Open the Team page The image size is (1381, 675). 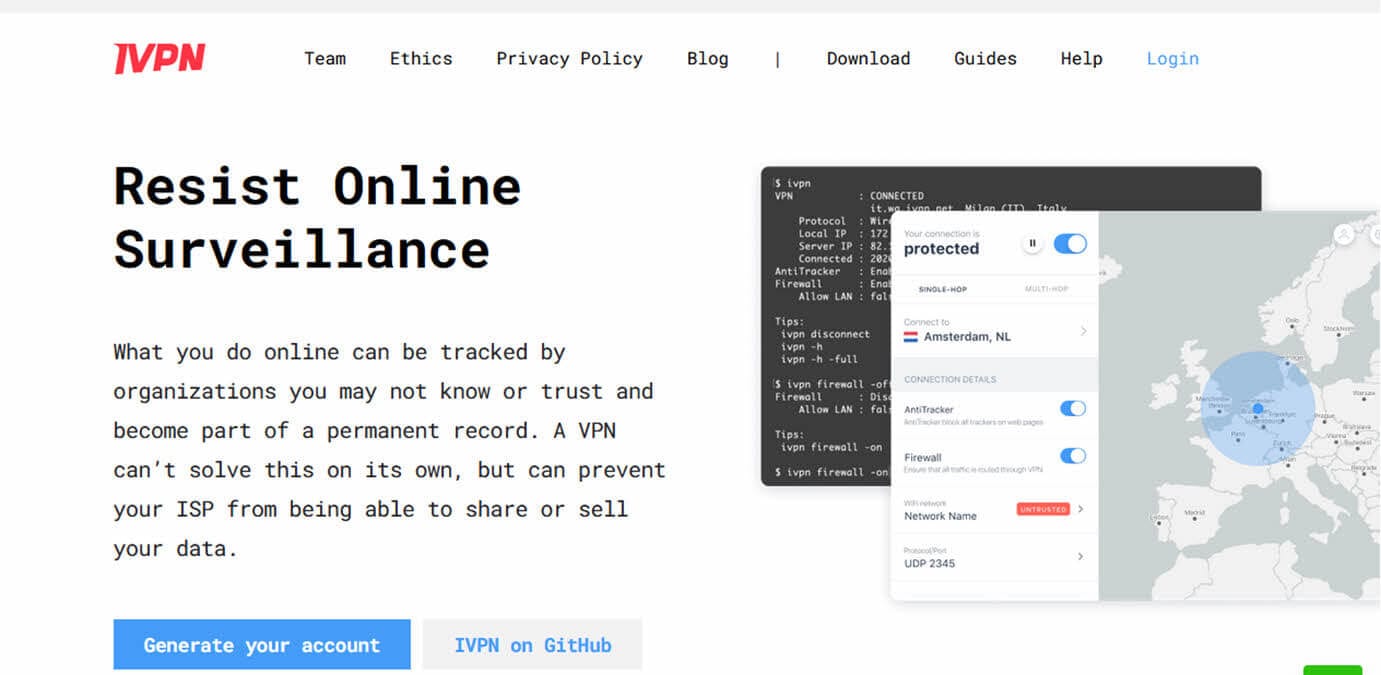325,59
